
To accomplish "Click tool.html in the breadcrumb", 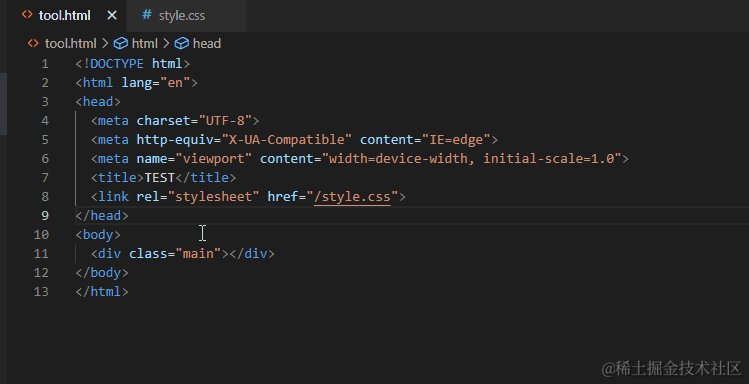I will 70,43.
